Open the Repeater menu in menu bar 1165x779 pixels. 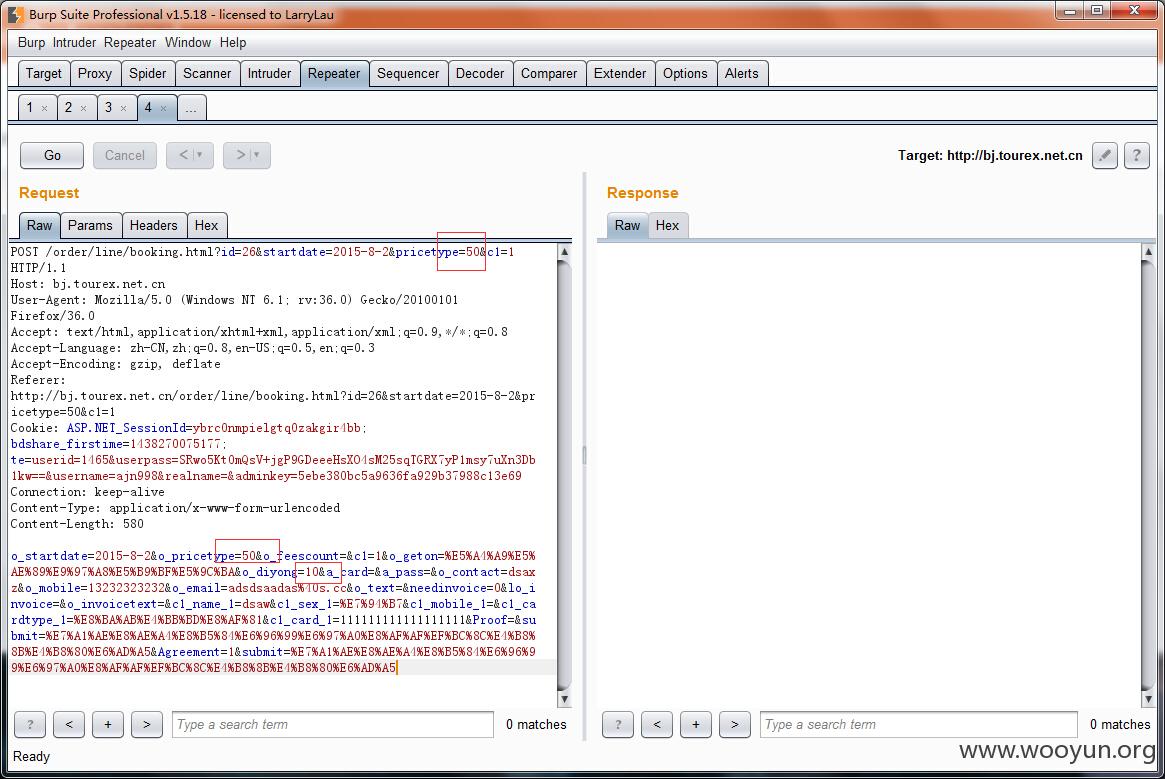130,42
